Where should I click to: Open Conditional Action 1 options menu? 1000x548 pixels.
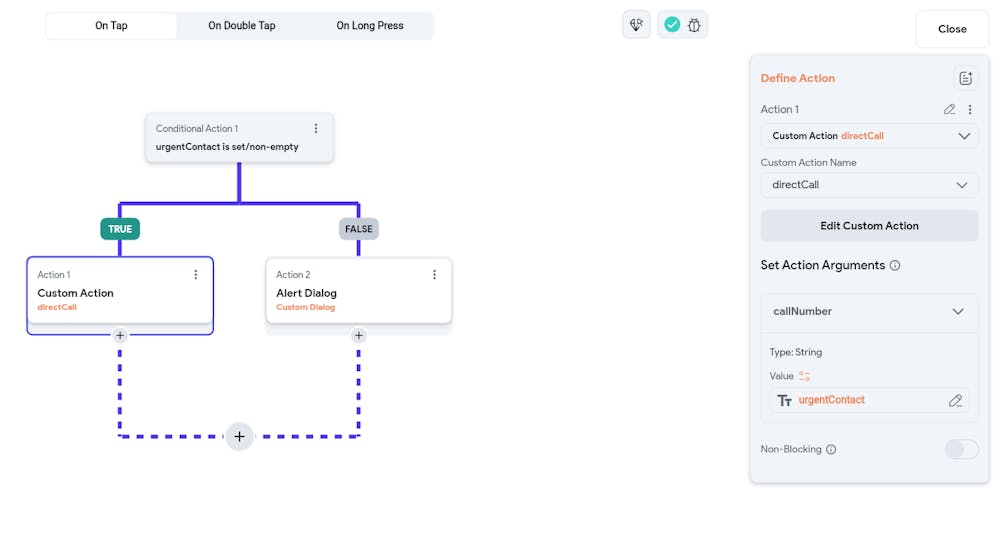316,129
